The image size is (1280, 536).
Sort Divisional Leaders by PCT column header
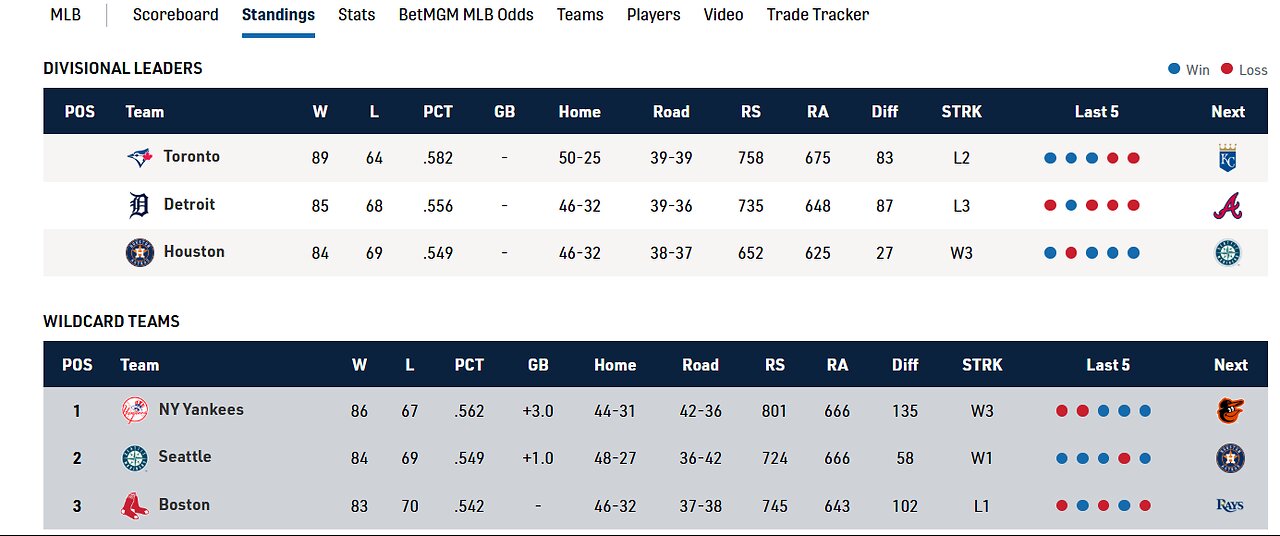[438, 112]
